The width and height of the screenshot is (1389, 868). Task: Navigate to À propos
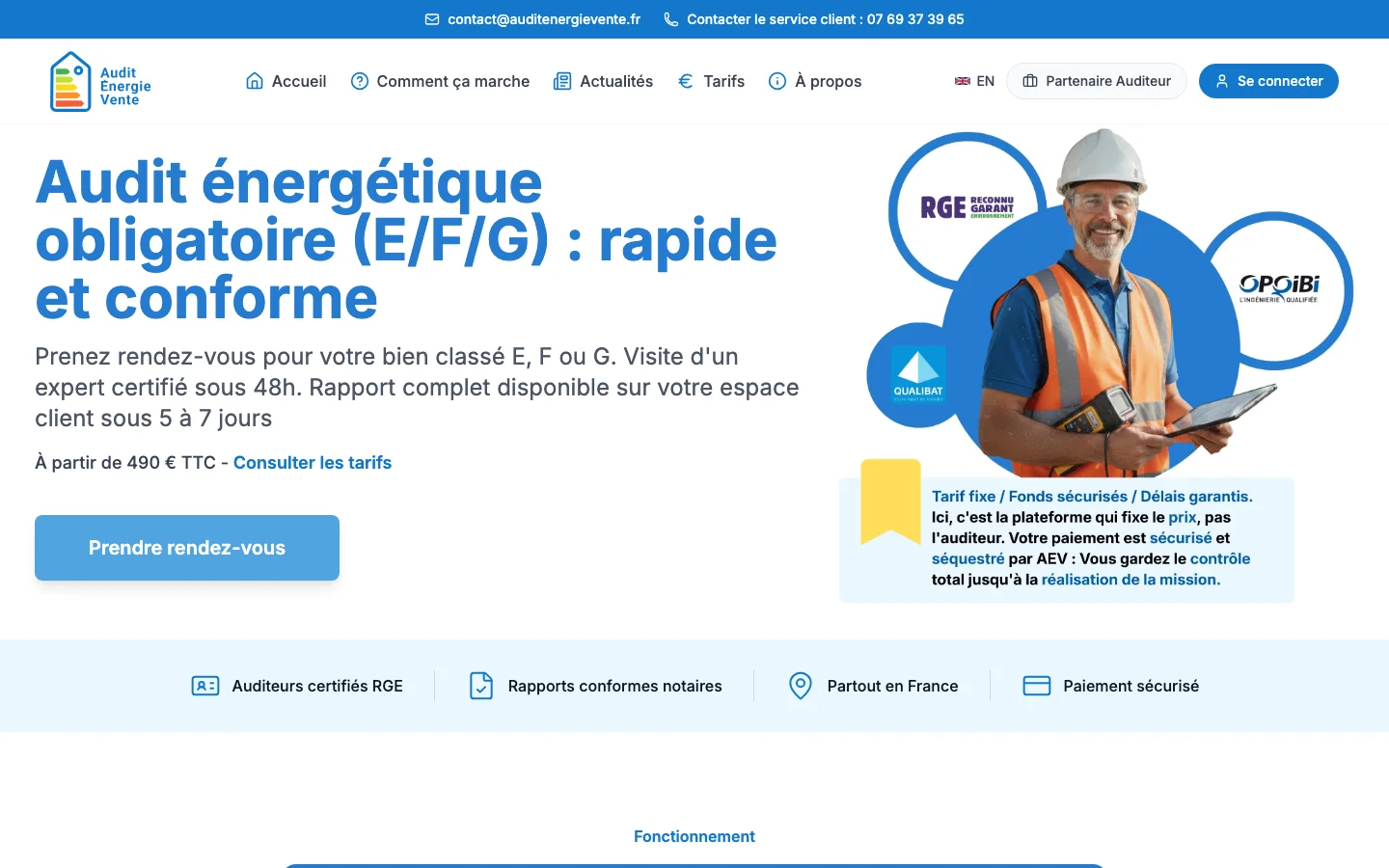click(828, 81)
